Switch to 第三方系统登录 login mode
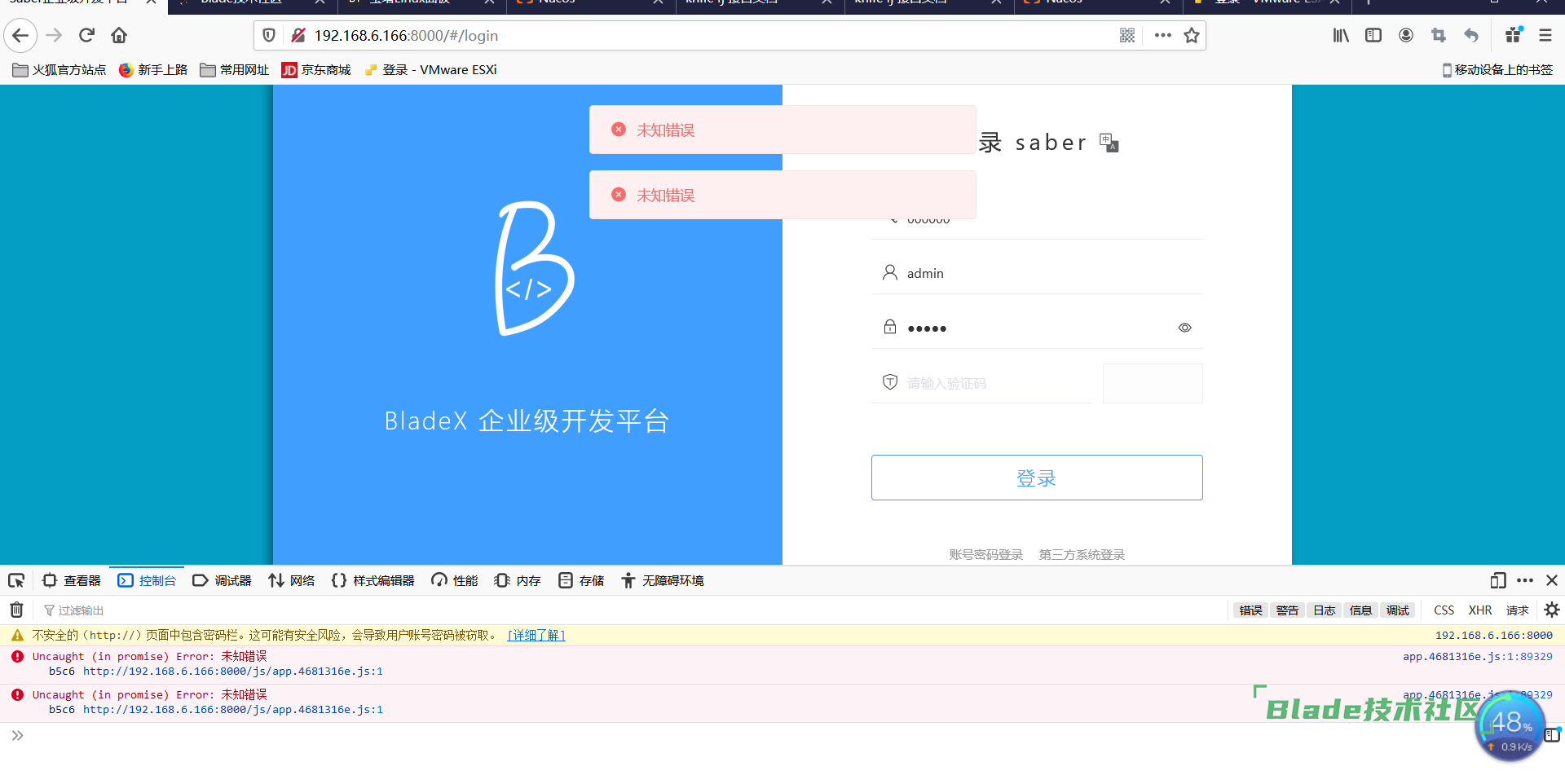This screenshot has height=784, width=1565. (x=1082, y=555)
